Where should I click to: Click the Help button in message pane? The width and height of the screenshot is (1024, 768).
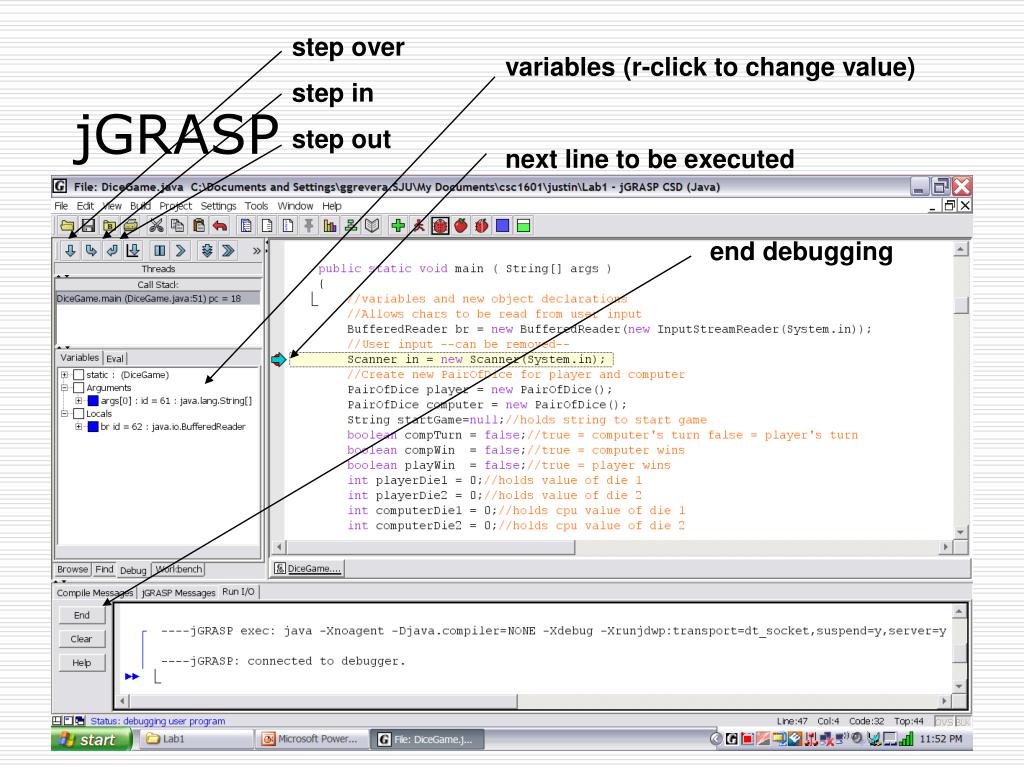coord(82,663)
